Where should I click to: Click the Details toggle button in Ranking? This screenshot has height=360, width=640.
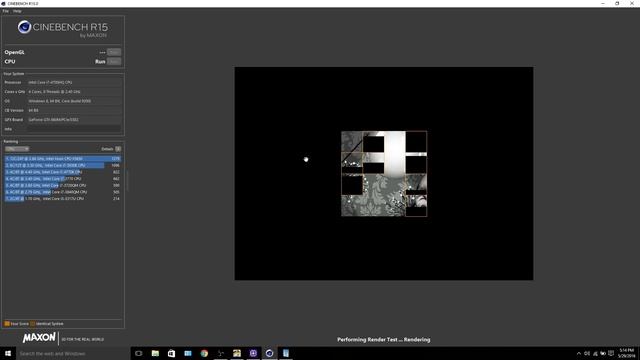118,149
